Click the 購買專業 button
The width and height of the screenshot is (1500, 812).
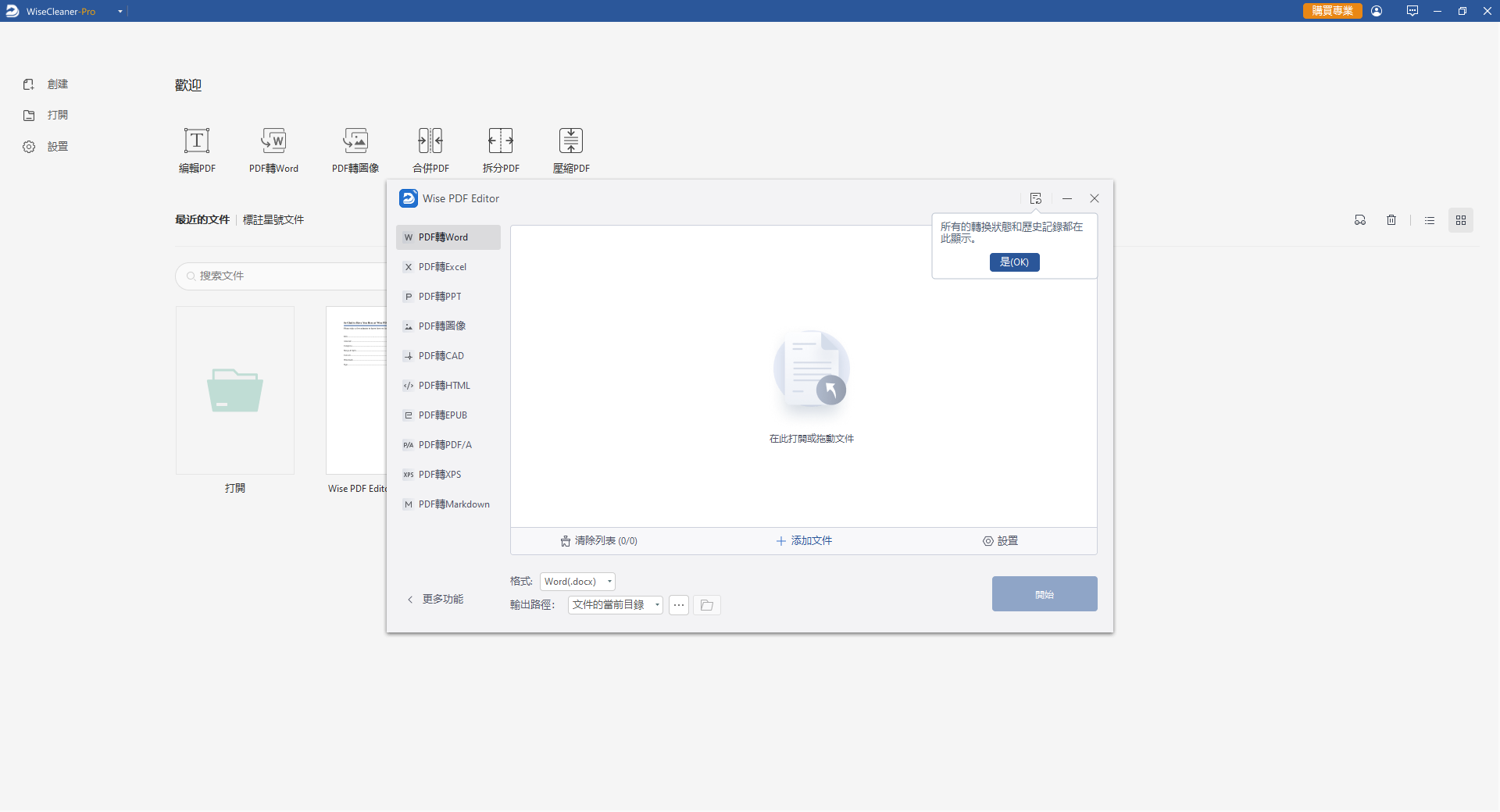(1333, 11)
